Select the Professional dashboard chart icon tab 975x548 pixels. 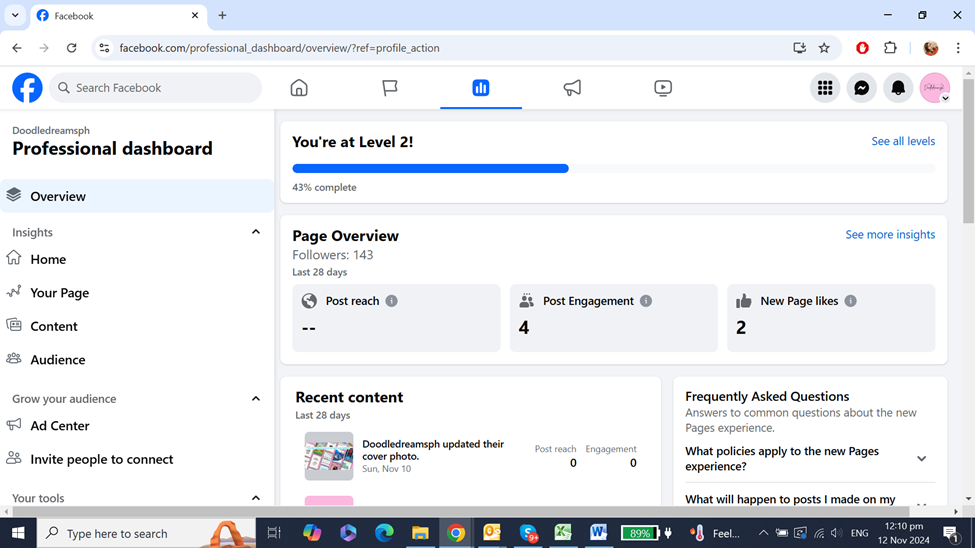tap(481, 88)
